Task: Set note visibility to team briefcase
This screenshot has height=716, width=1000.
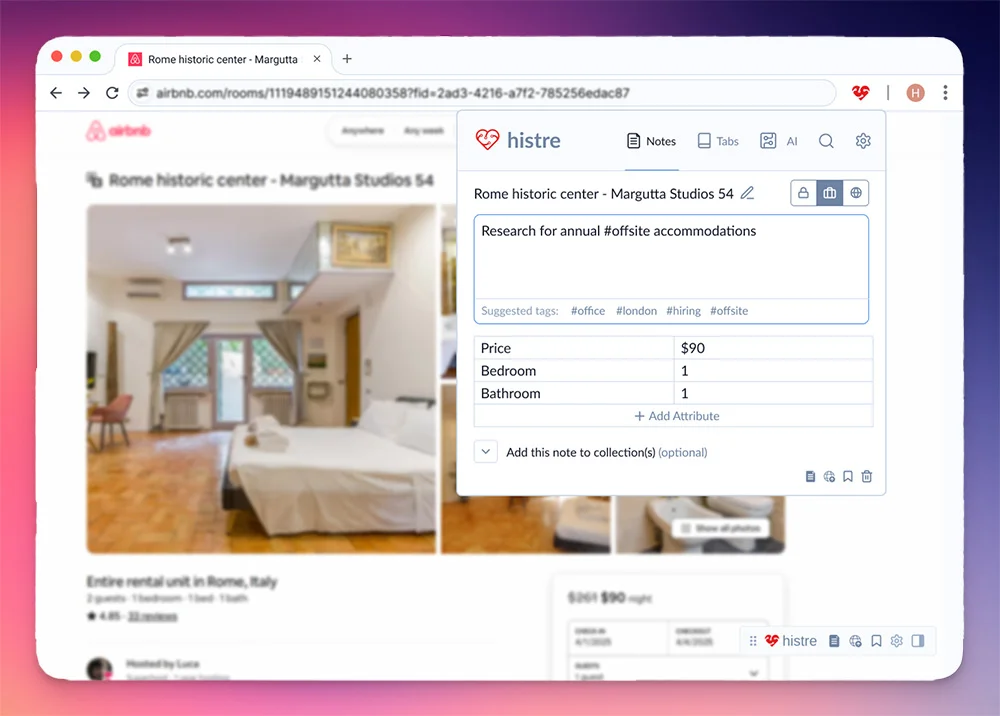Action: coord(830,193)
